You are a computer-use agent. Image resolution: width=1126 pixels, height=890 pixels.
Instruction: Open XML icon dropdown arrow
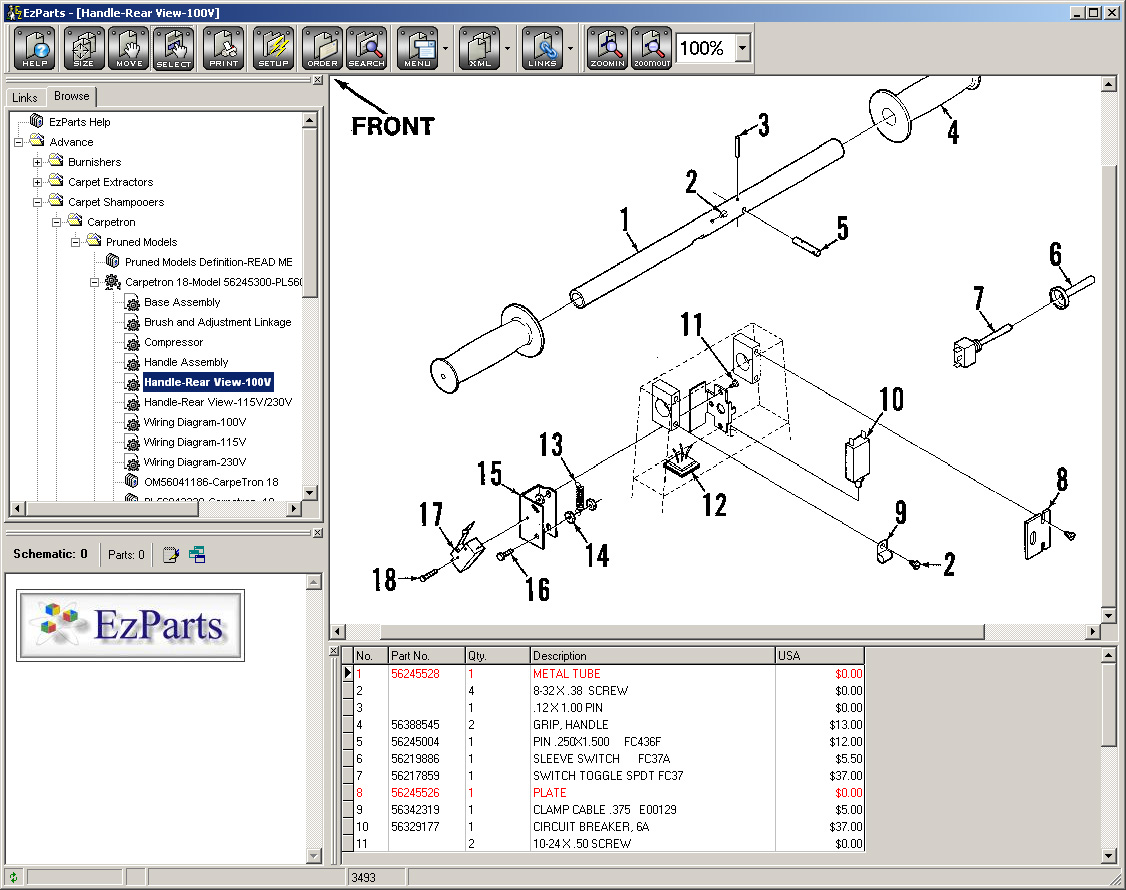pos(508,49)
